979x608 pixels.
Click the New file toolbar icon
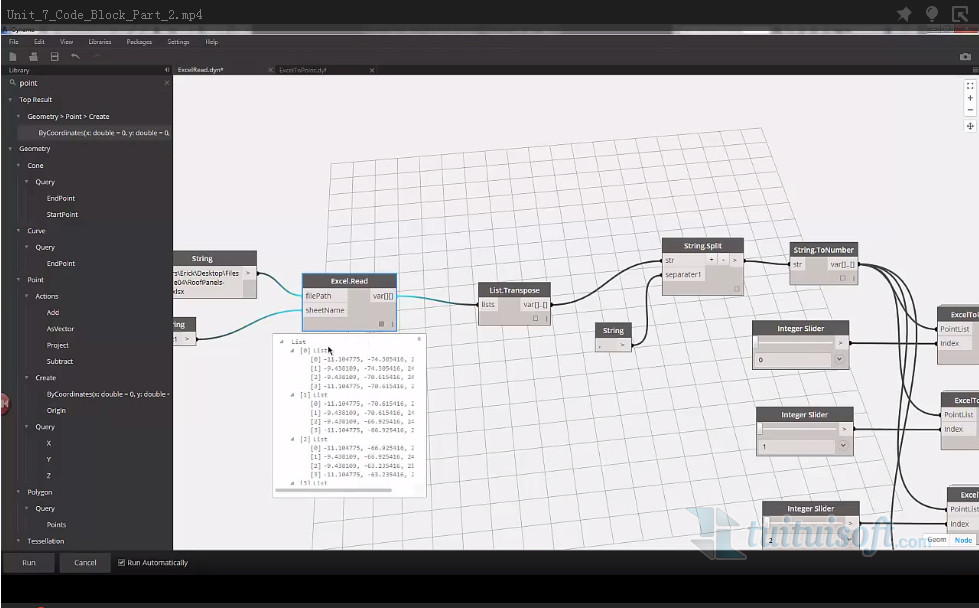pyautogui.click(x=14, y=57)
